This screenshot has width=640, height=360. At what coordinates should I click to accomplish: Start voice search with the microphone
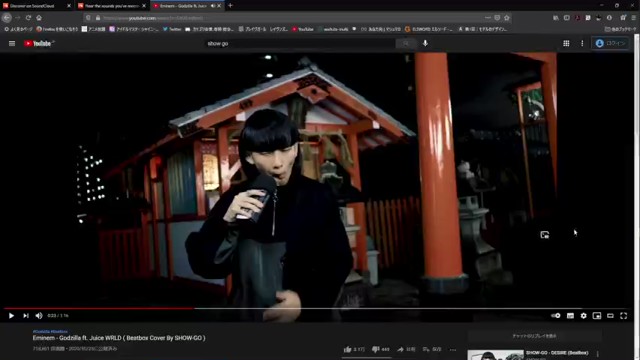click(x=425, y=43)
